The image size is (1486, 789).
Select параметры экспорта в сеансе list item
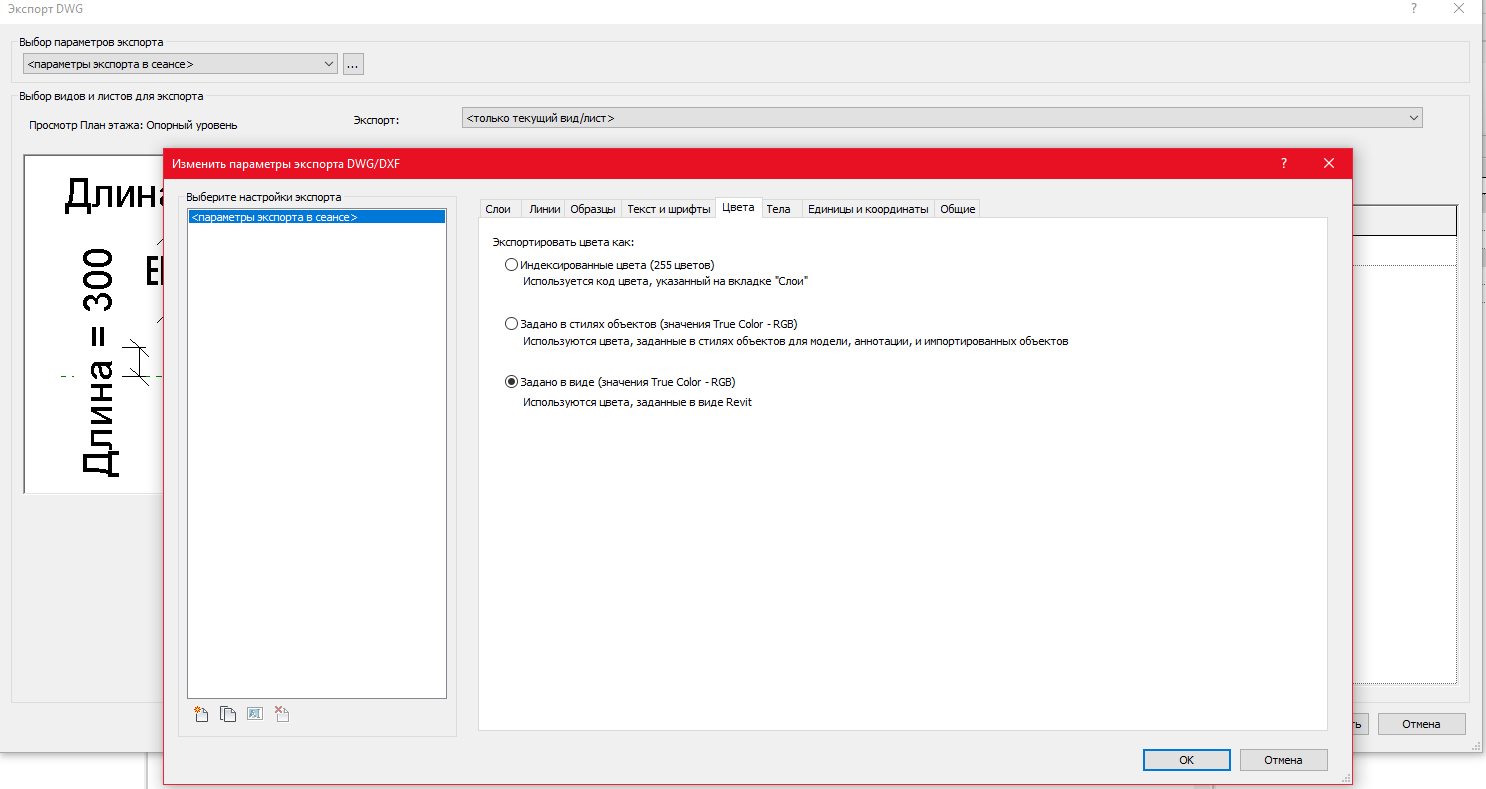pyautogui.click(x=316, y=217)
